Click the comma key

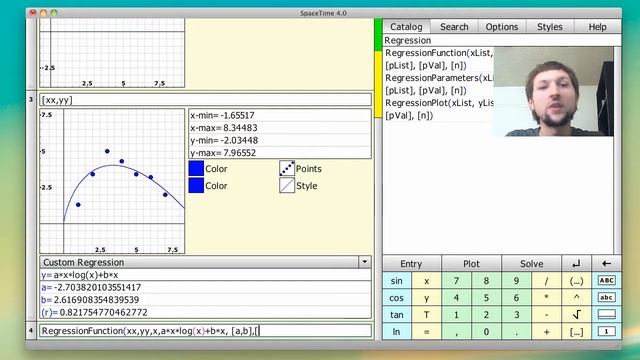(x=456, y=332)
